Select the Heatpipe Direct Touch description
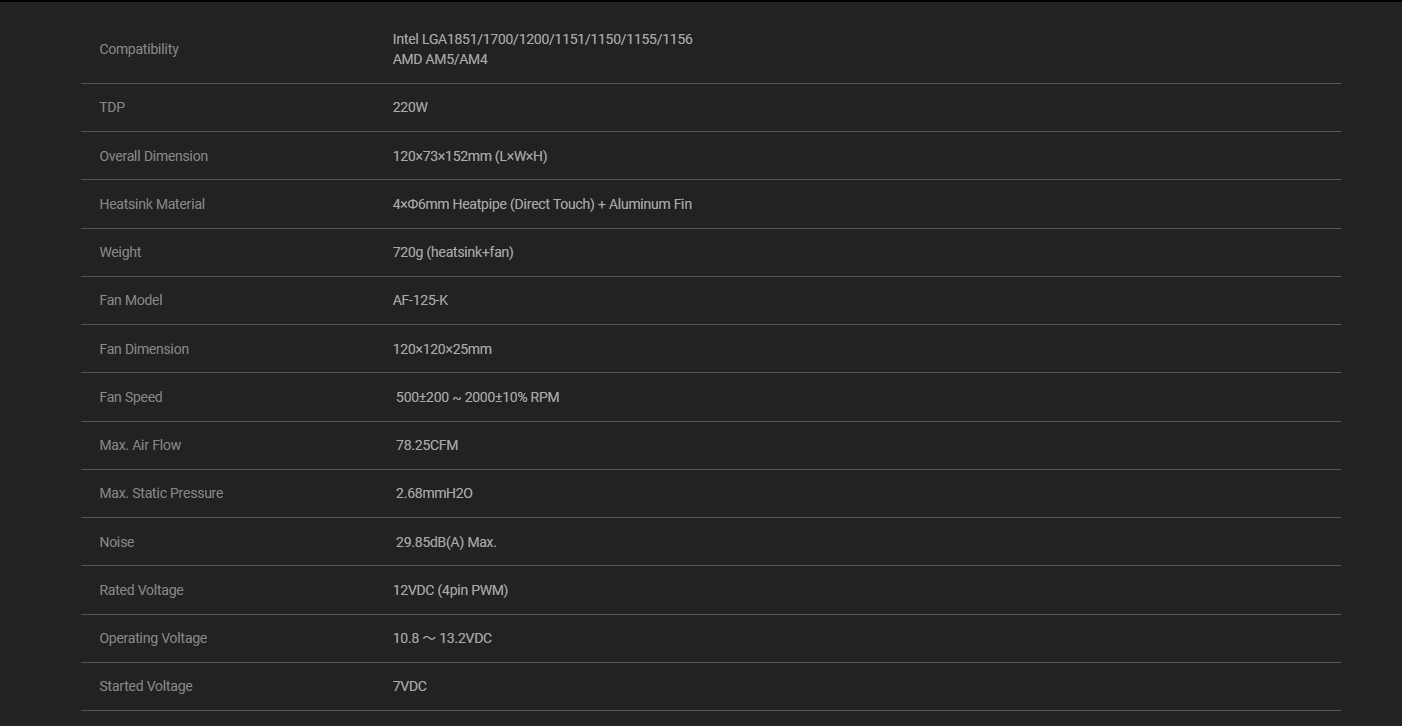This screenshot has height=726, width=1402. (542, 204)
